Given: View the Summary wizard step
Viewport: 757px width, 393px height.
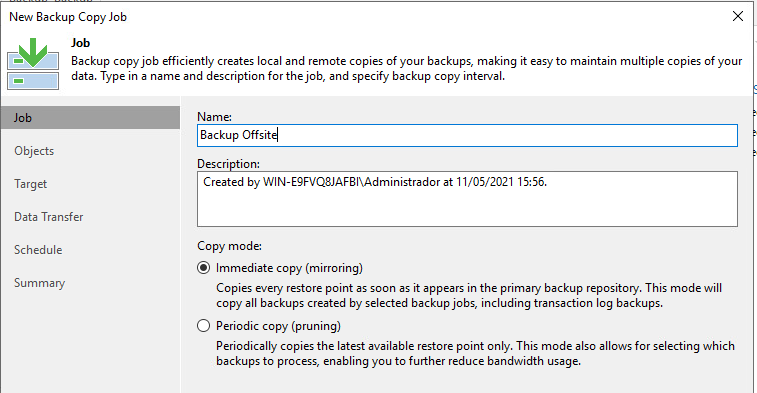Looking at the screenshot, I should tap(40, 283).
